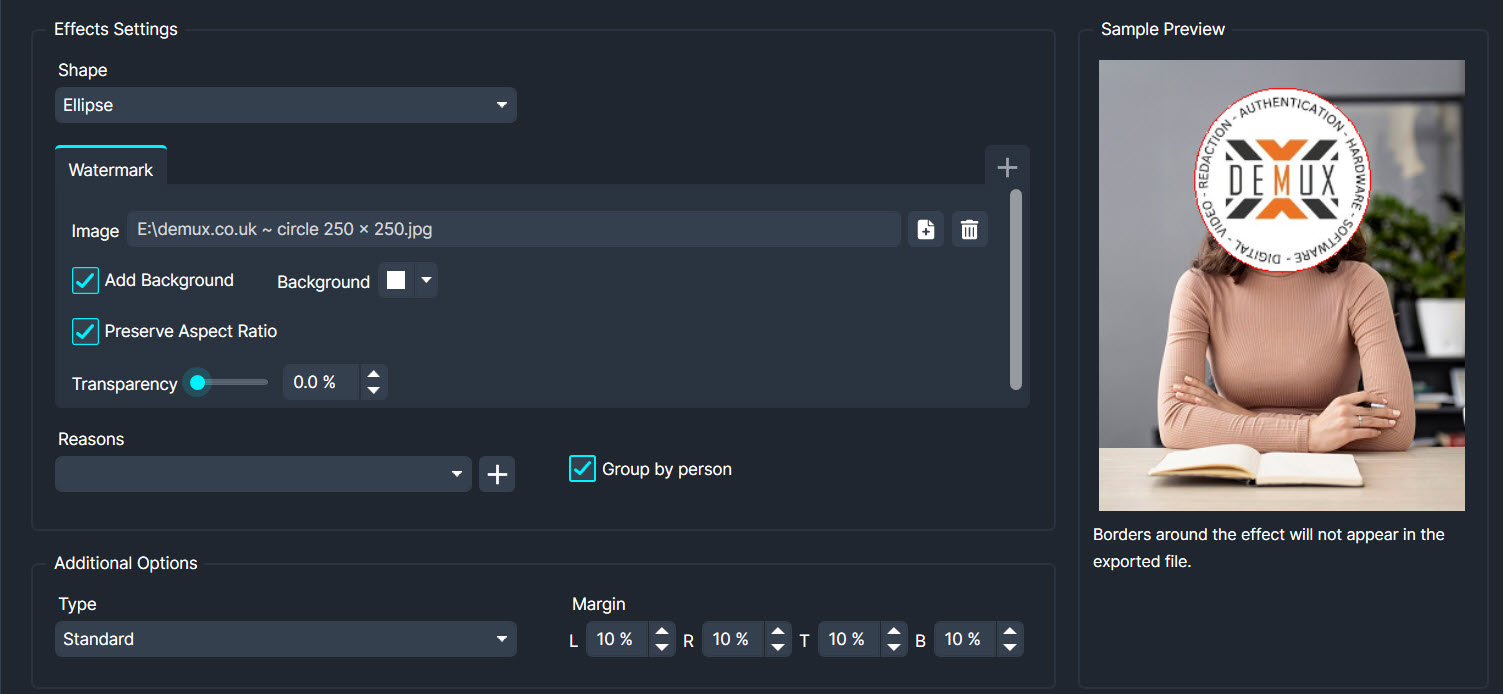Click the up arrow on the L margin field
Image resolution: width=1503 pixels, height=694 pixels.
[662, 632]
